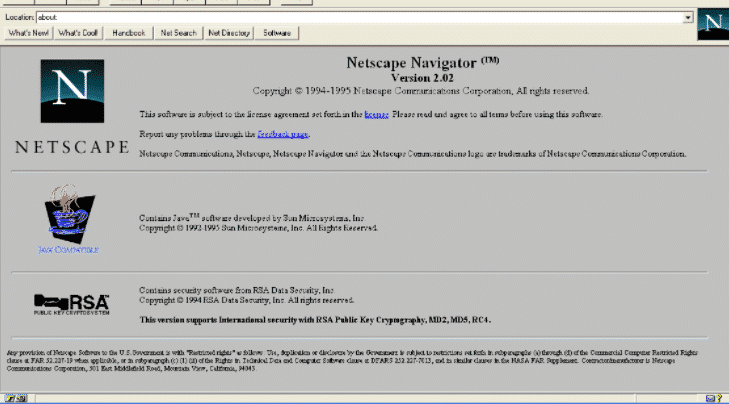Click the status bar message area
This screenshot has height=404, width=729.
pyautogui.click(x=335, y=398)
